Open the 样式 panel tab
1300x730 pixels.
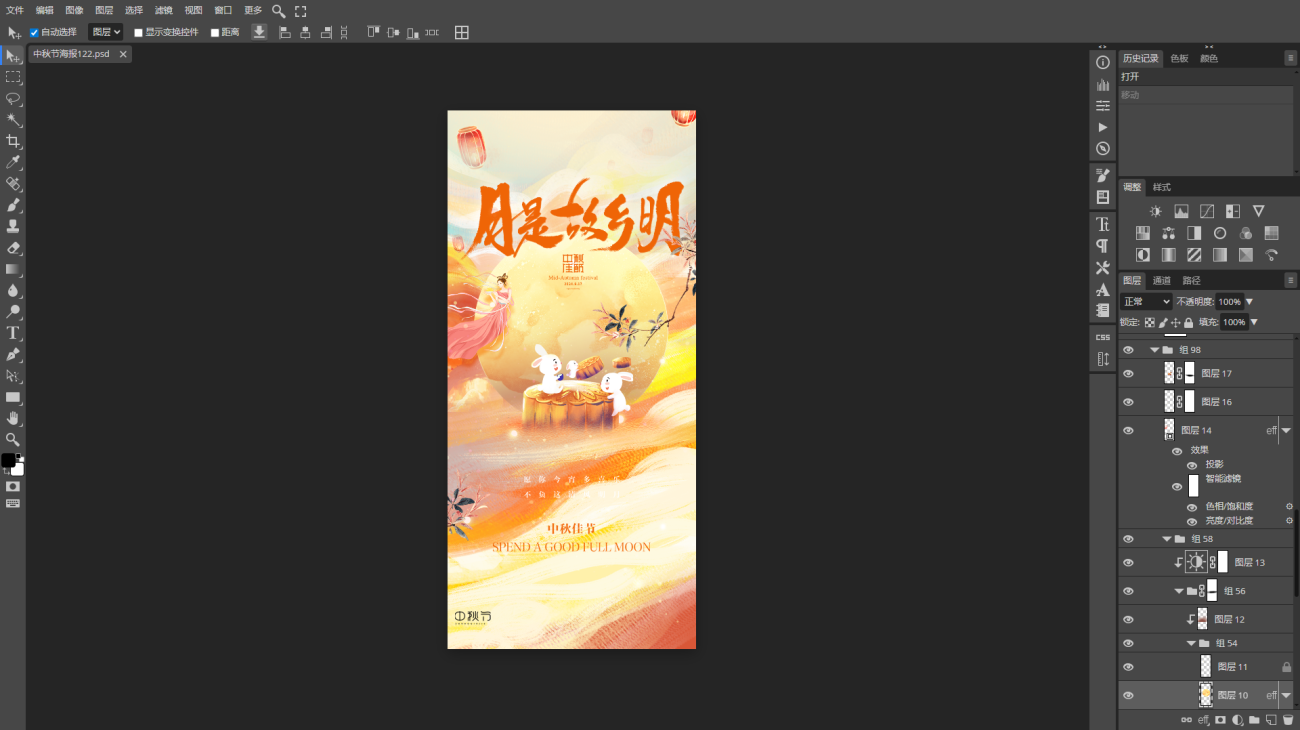1161,187
